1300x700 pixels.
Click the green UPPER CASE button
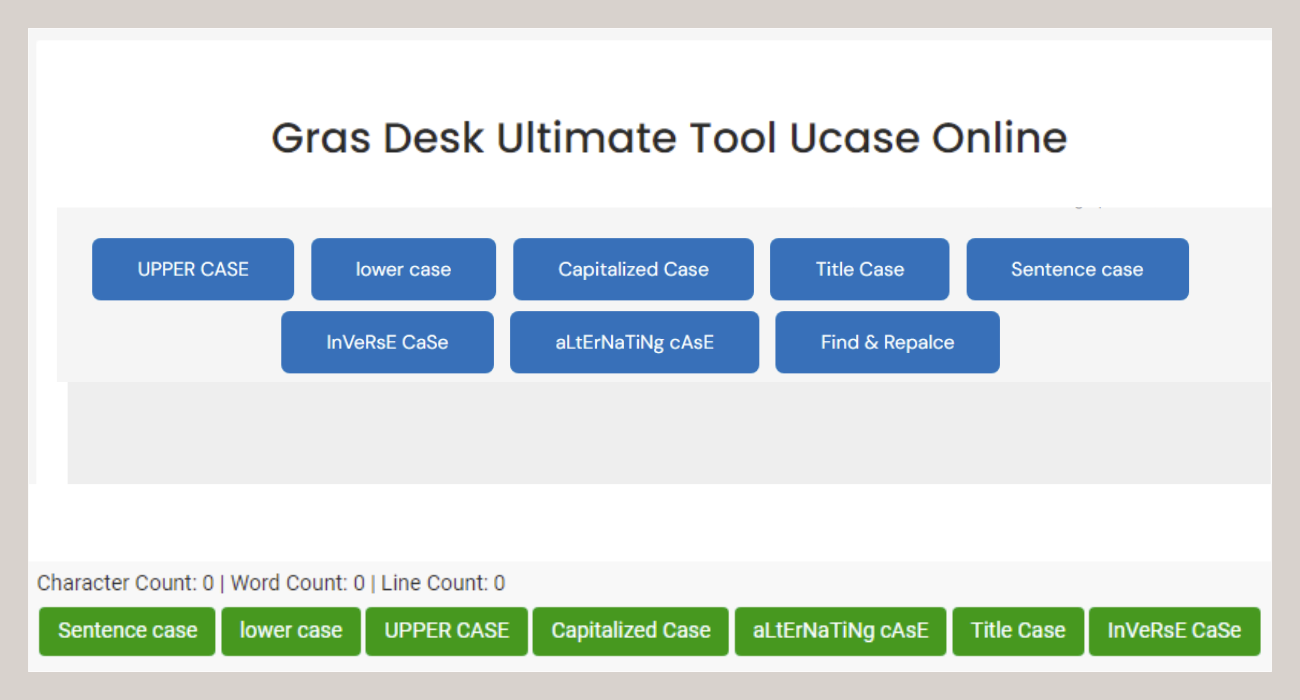pos(446,631)
